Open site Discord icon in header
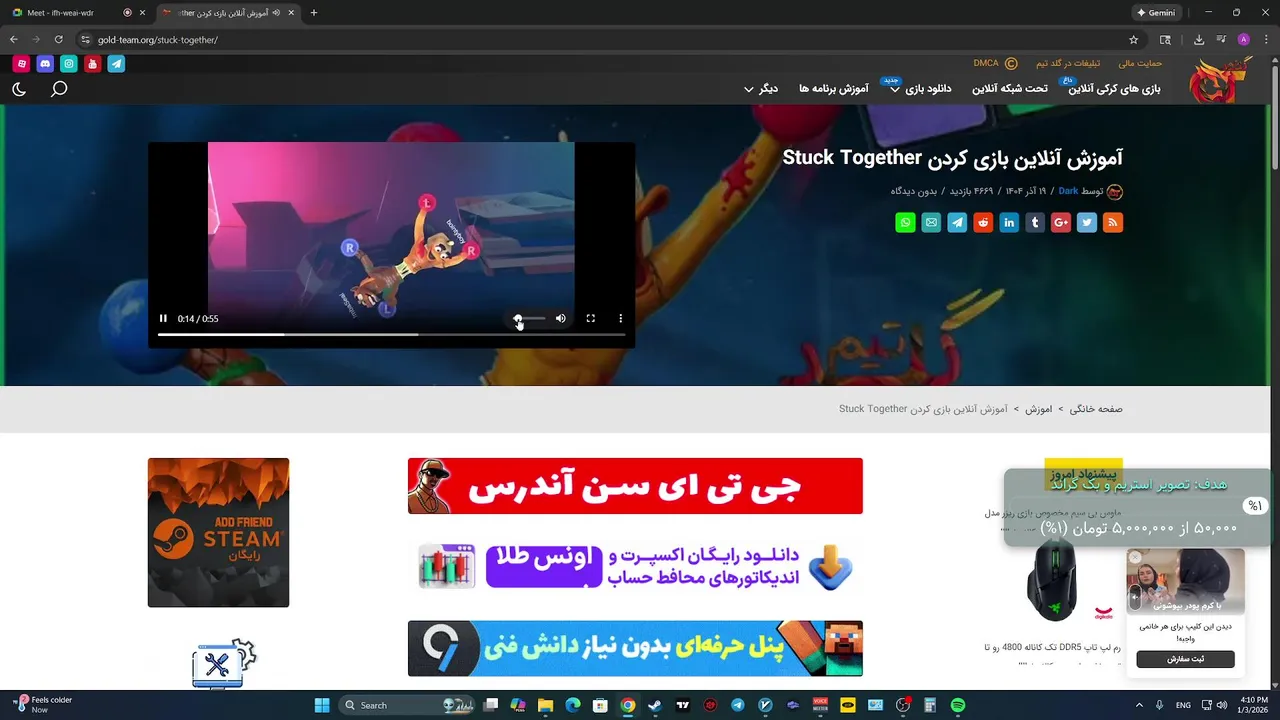Screen dimensions: 1280x720 (45, 64)
